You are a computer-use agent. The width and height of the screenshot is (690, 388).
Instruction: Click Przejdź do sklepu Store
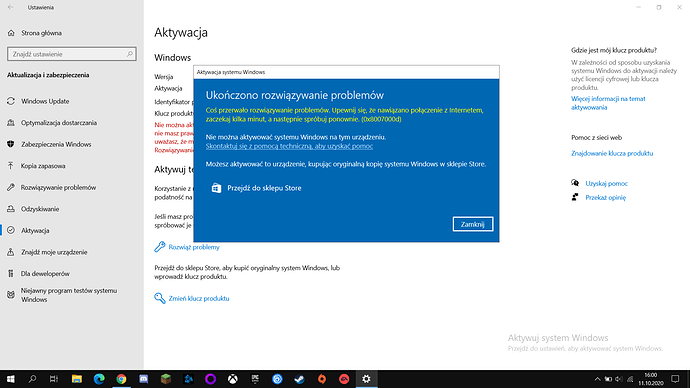[264, 188]
